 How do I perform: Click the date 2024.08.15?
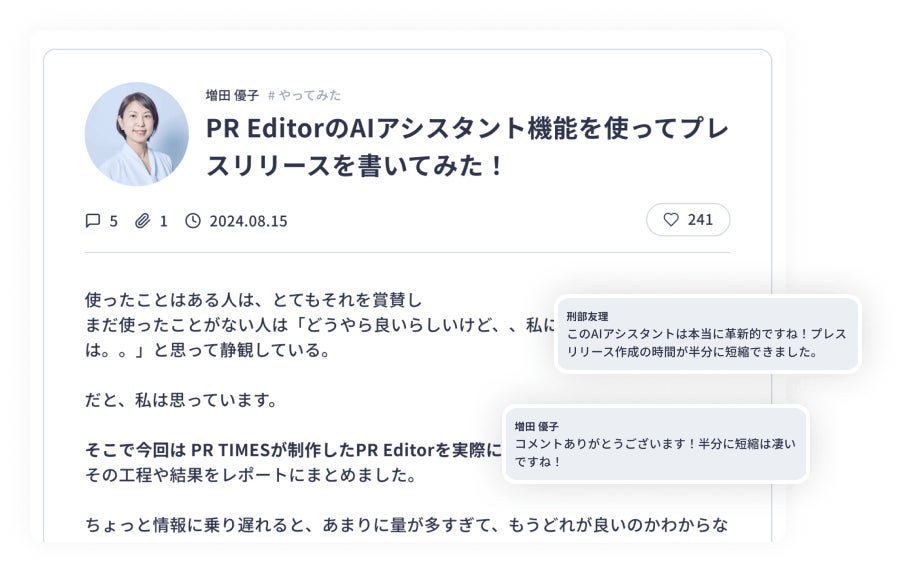249,221
